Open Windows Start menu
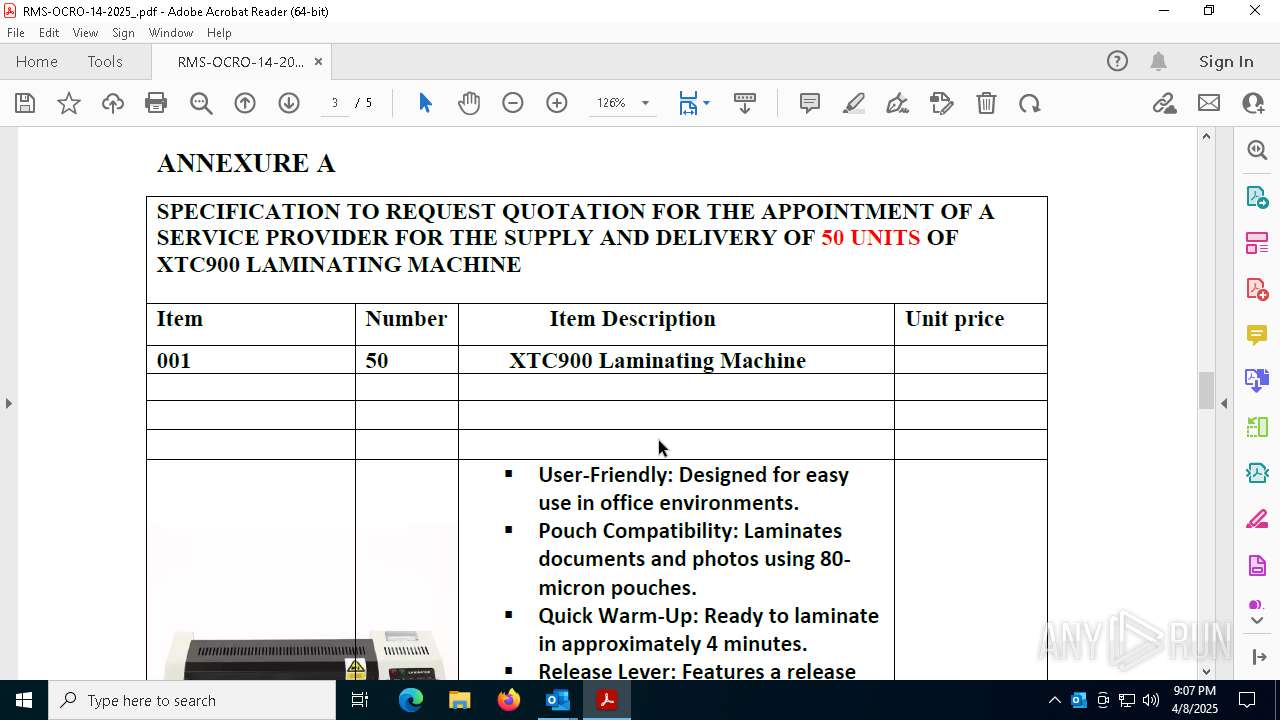This screenshot has height=720, width=1280. pyautogui.click(x=24, y=700)
